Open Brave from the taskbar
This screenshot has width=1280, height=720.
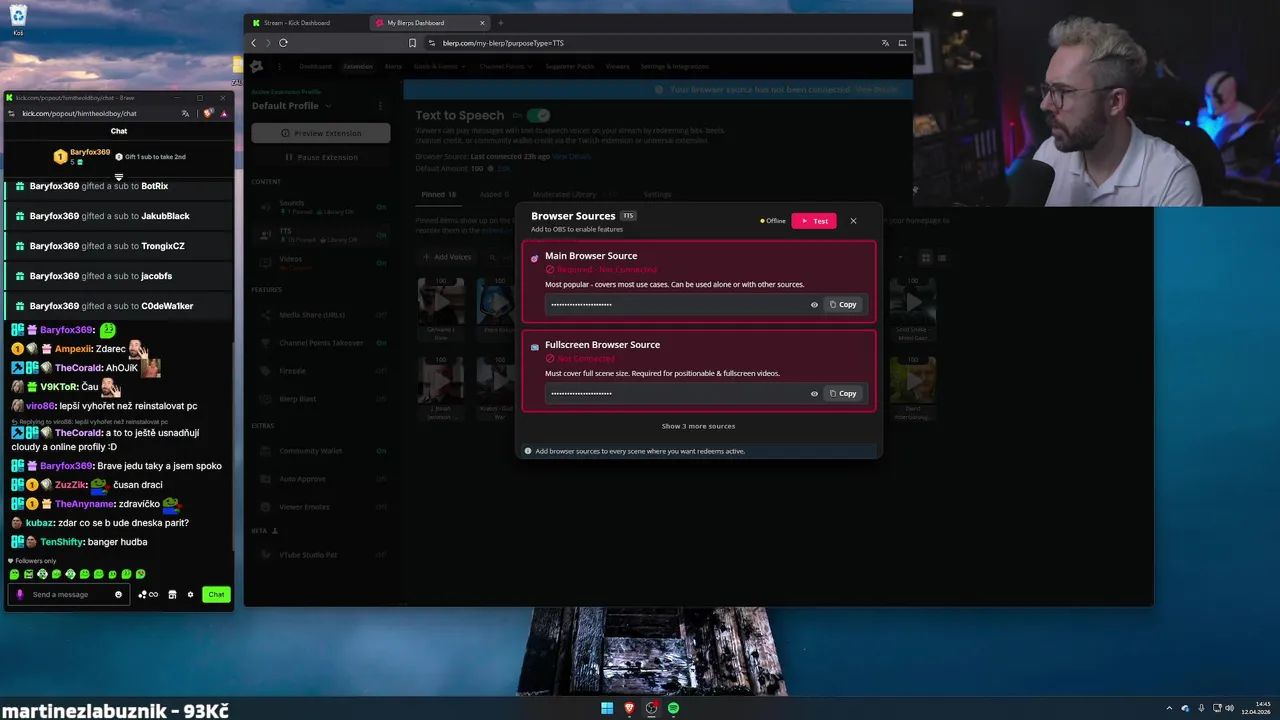[x=629, y=708]
